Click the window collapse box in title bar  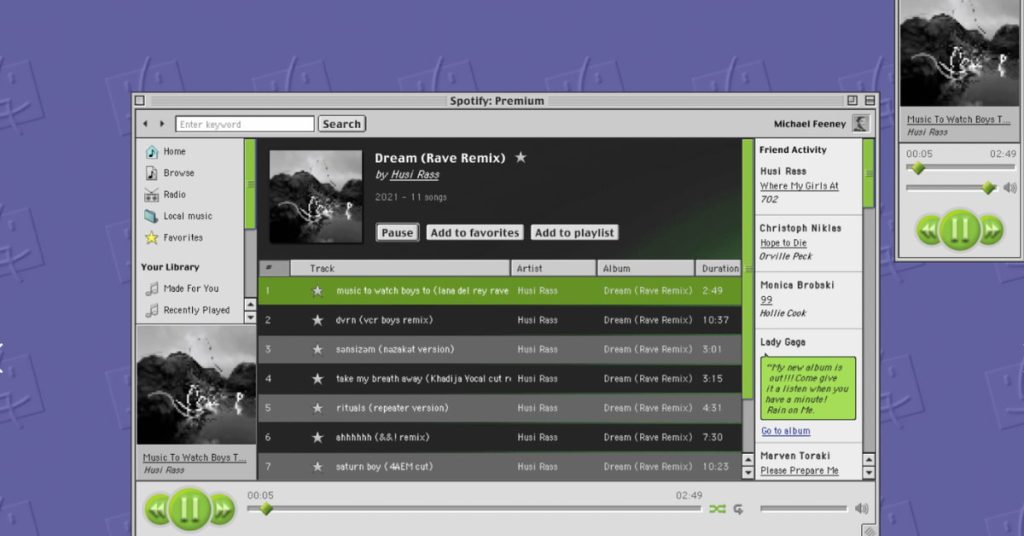click(x=870, y=101)
